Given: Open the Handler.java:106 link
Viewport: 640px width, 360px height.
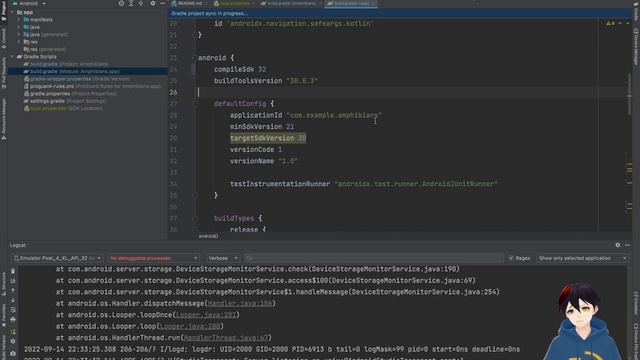Looking at the screenshot, I should pyautogui.click(x=240, y=304).
